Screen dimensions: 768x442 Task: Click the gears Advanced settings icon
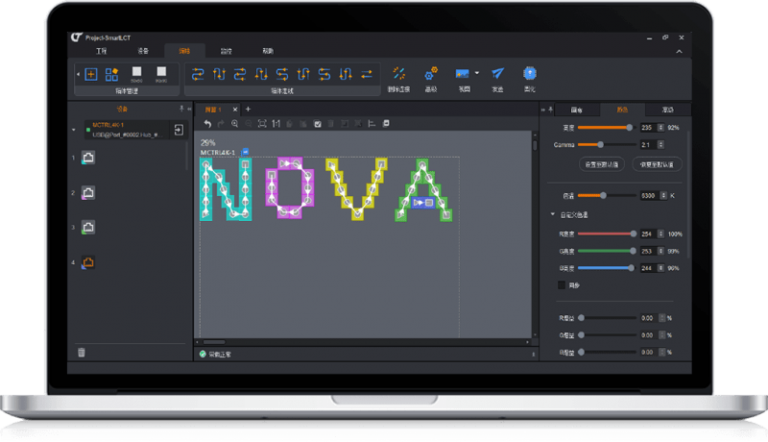(431, 73)
